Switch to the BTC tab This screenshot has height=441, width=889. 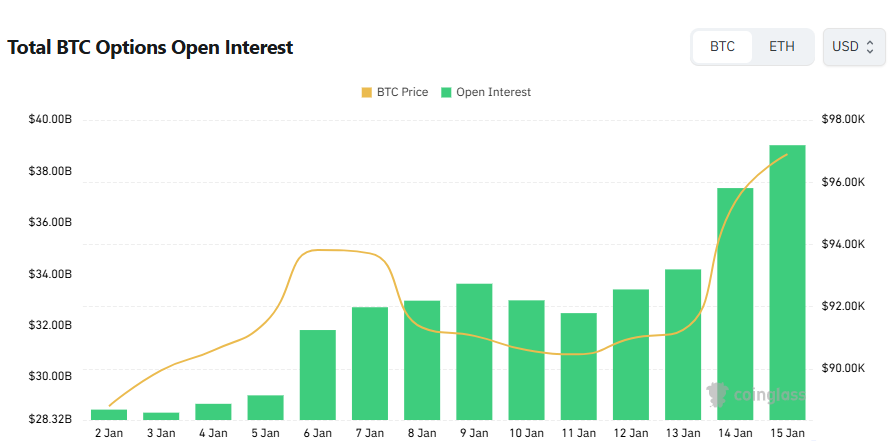[722, 47]
